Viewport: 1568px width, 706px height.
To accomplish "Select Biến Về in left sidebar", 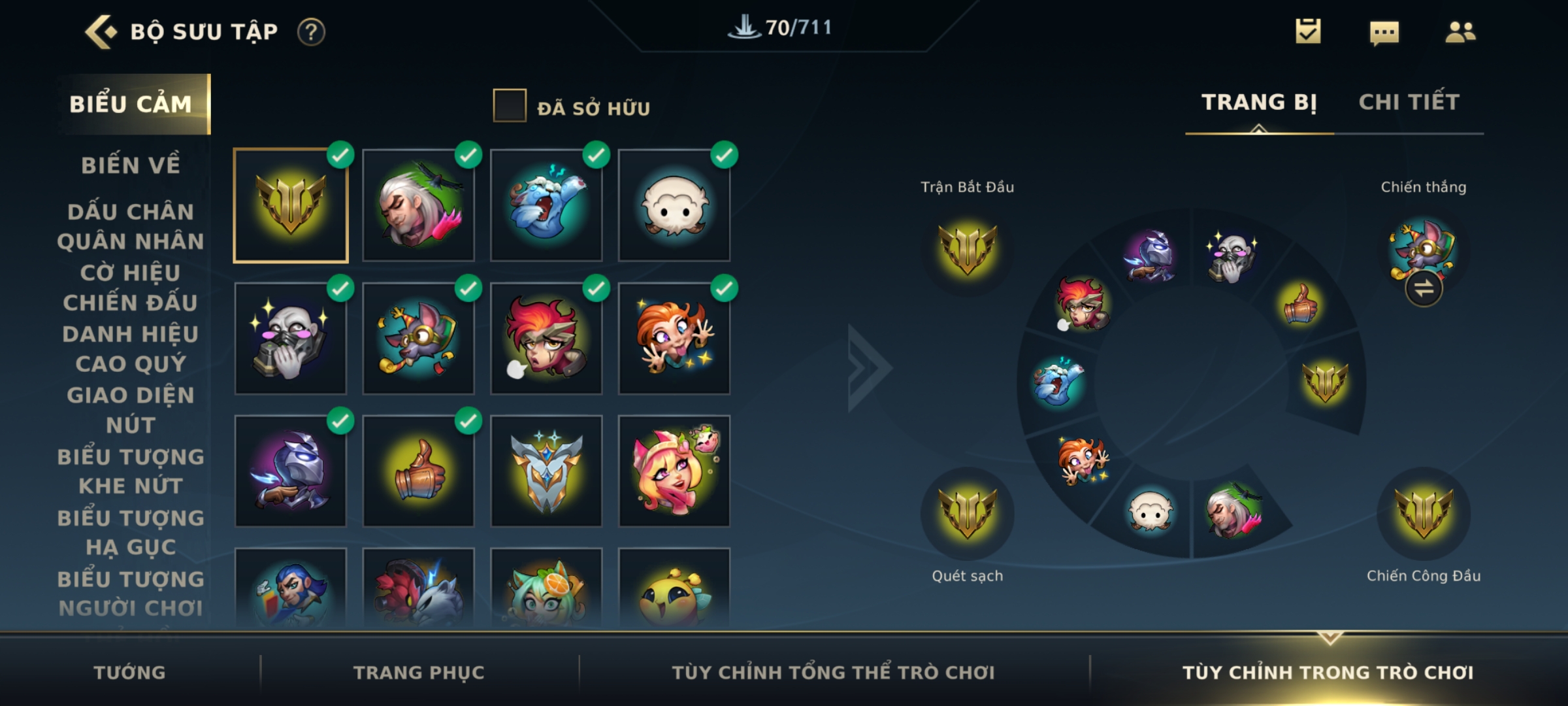I will [x=131, y=165].
